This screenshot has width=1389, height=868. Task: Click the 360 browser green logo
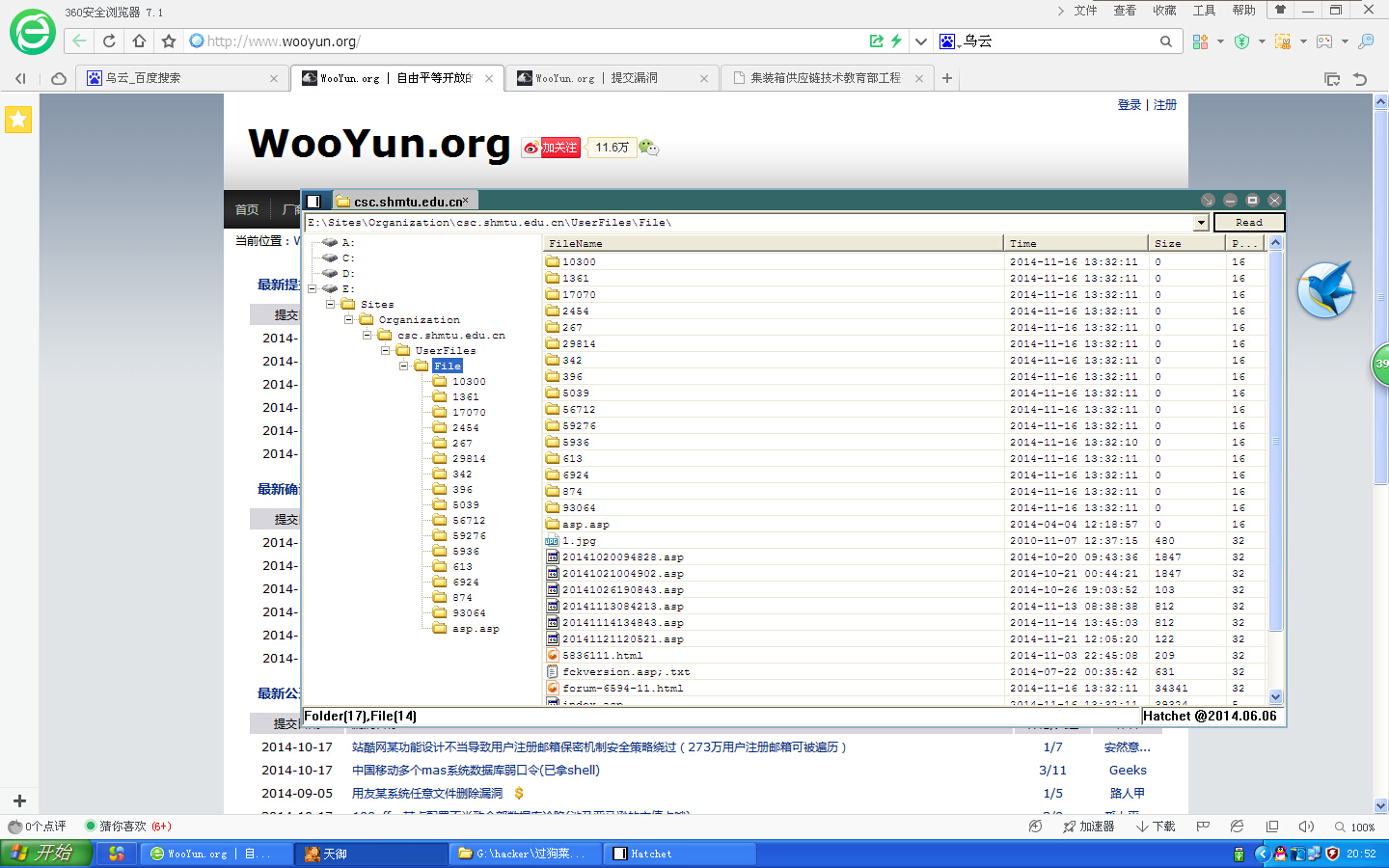tap(32, 33)
